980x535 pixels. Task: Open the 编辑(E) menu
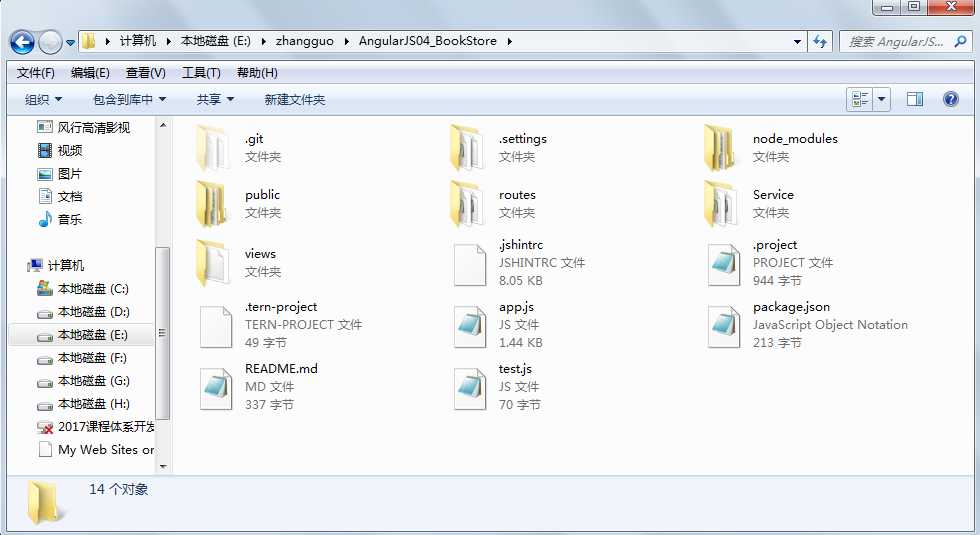[x=90, y=72]
